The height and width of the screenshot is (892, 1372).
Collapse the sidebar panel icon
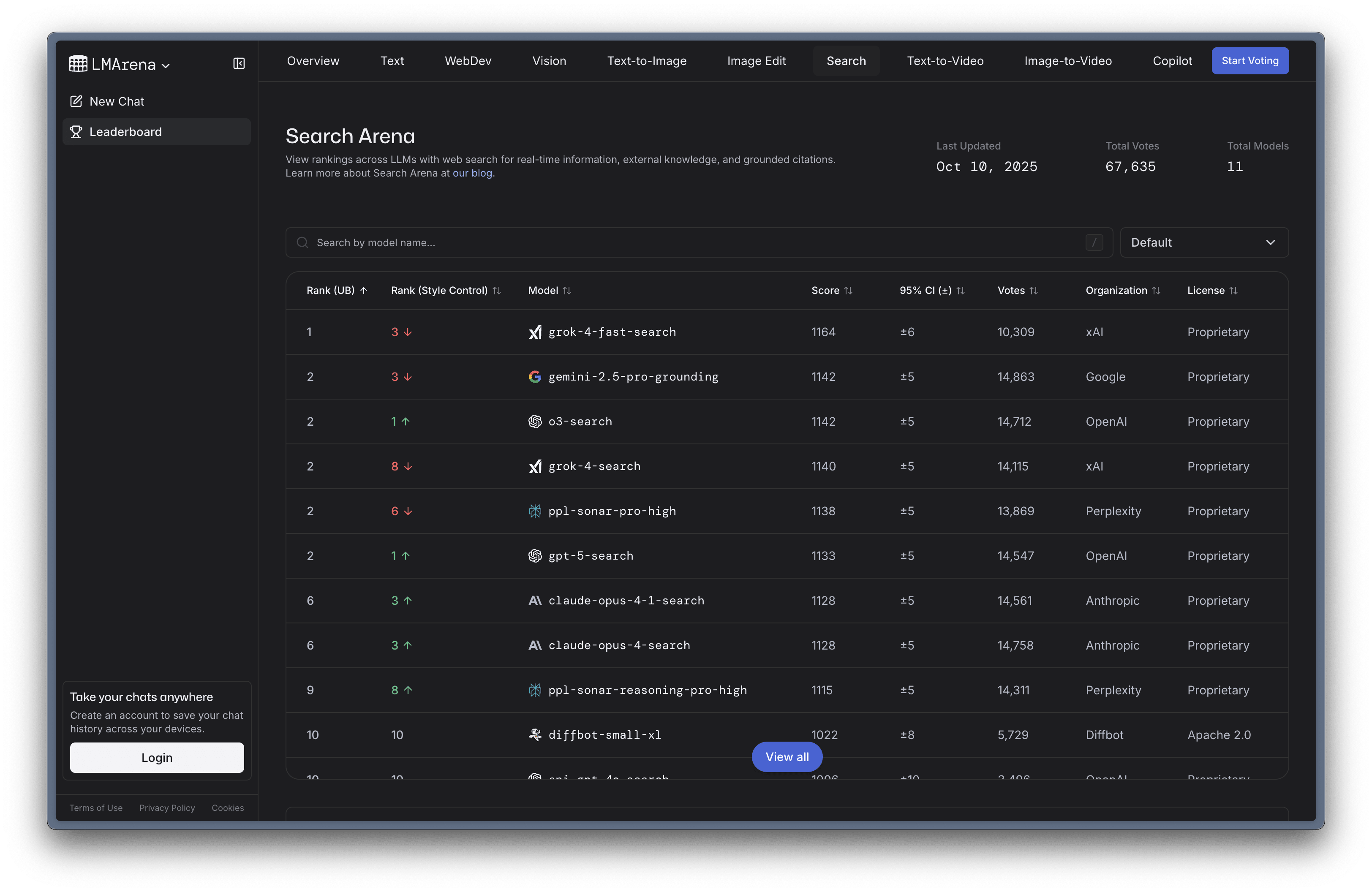click(239, 63)
